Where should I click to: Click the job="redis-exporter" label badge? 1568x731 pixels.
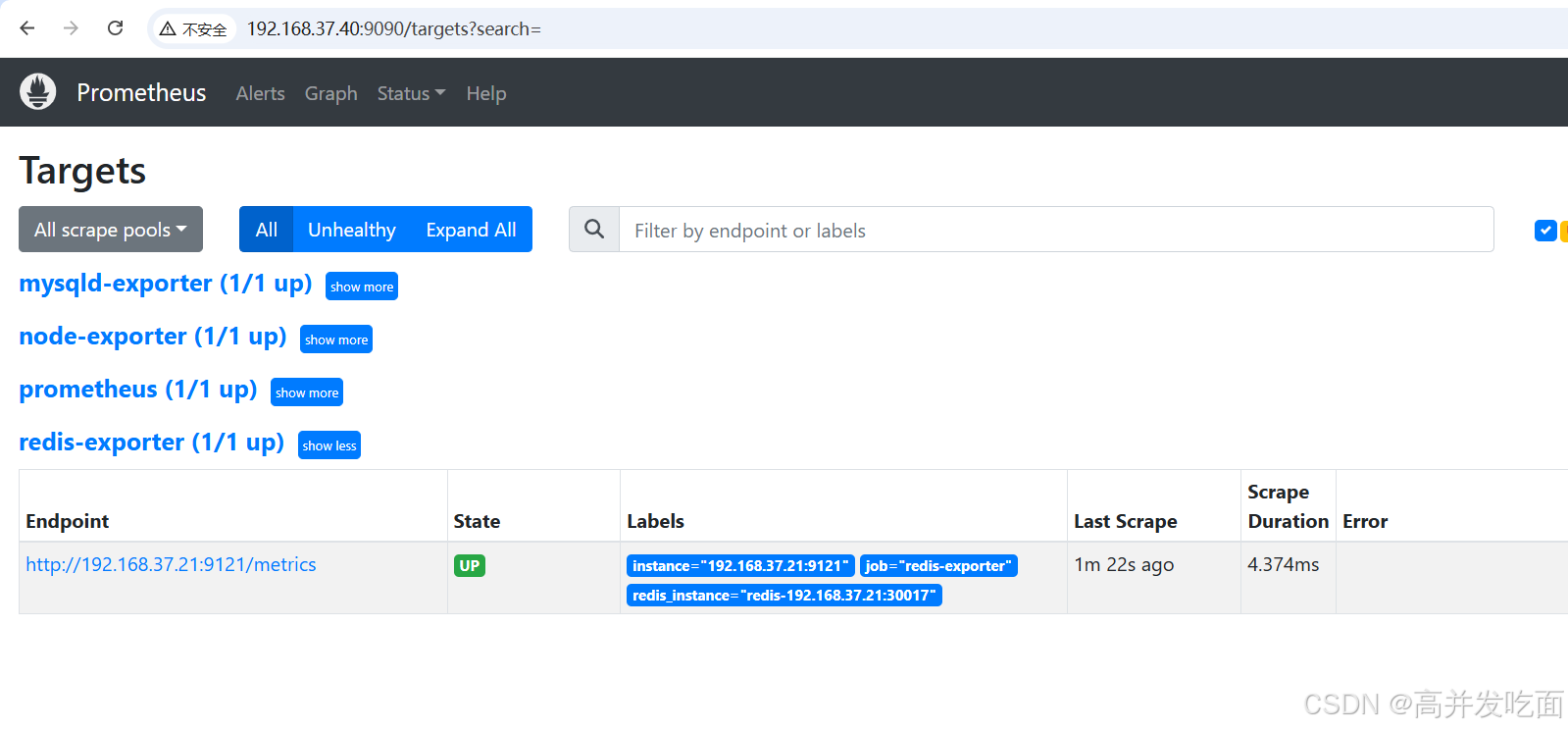(938, 565)
